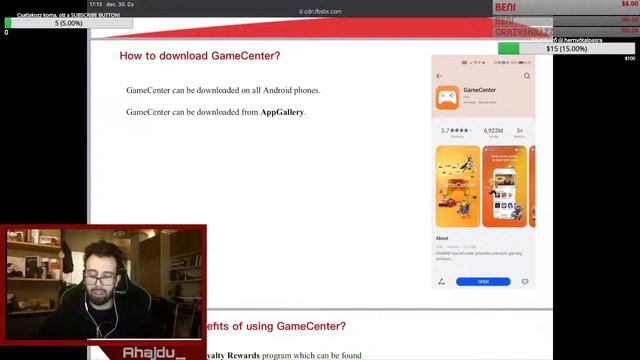640x360 pixels.
Task: Tap the back arrow in AppGallery screenshot
Action: (x=439, y=76)
